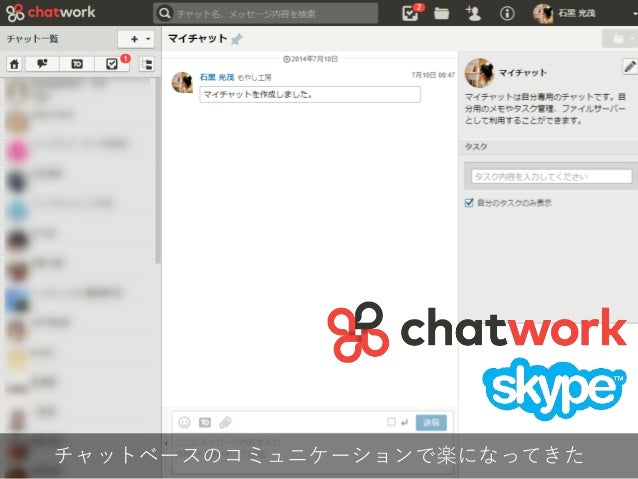Toggle 自分のタスクのみ表示 checkbox
Image resolution: width=638 pixels, height=479 pixels.
click(x=469, y=203)
